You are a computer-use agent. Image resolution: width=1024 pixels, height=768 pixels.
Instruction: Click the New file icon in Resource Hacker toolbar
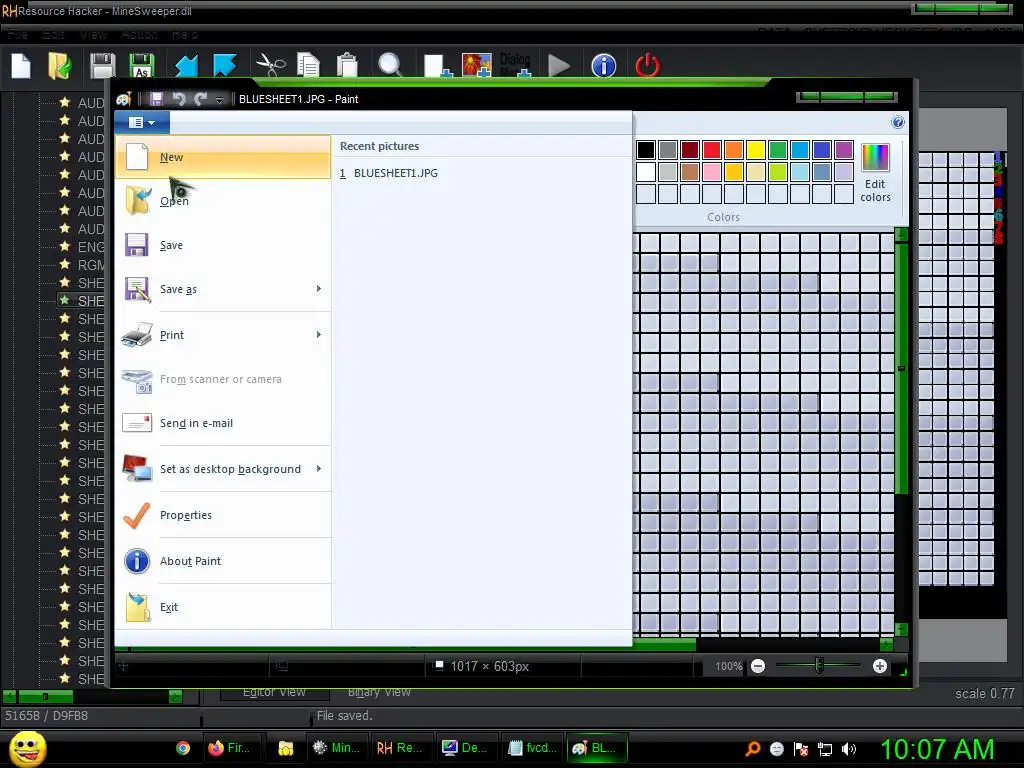point(21,66)
